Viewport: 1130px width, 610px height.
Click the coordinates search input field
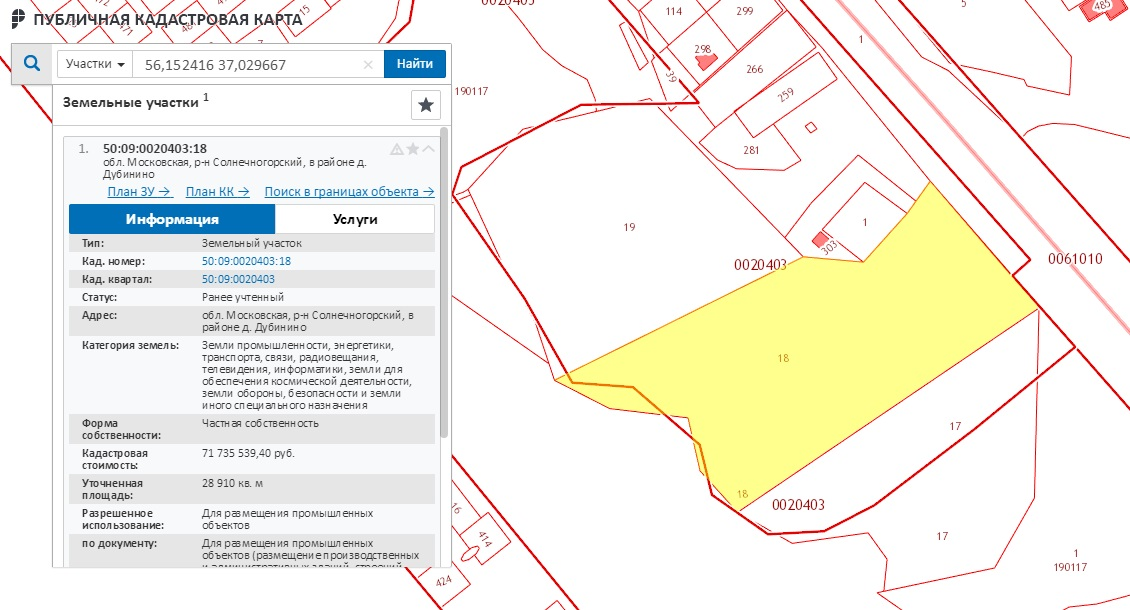pyautogui.click(x=250, y=64)
